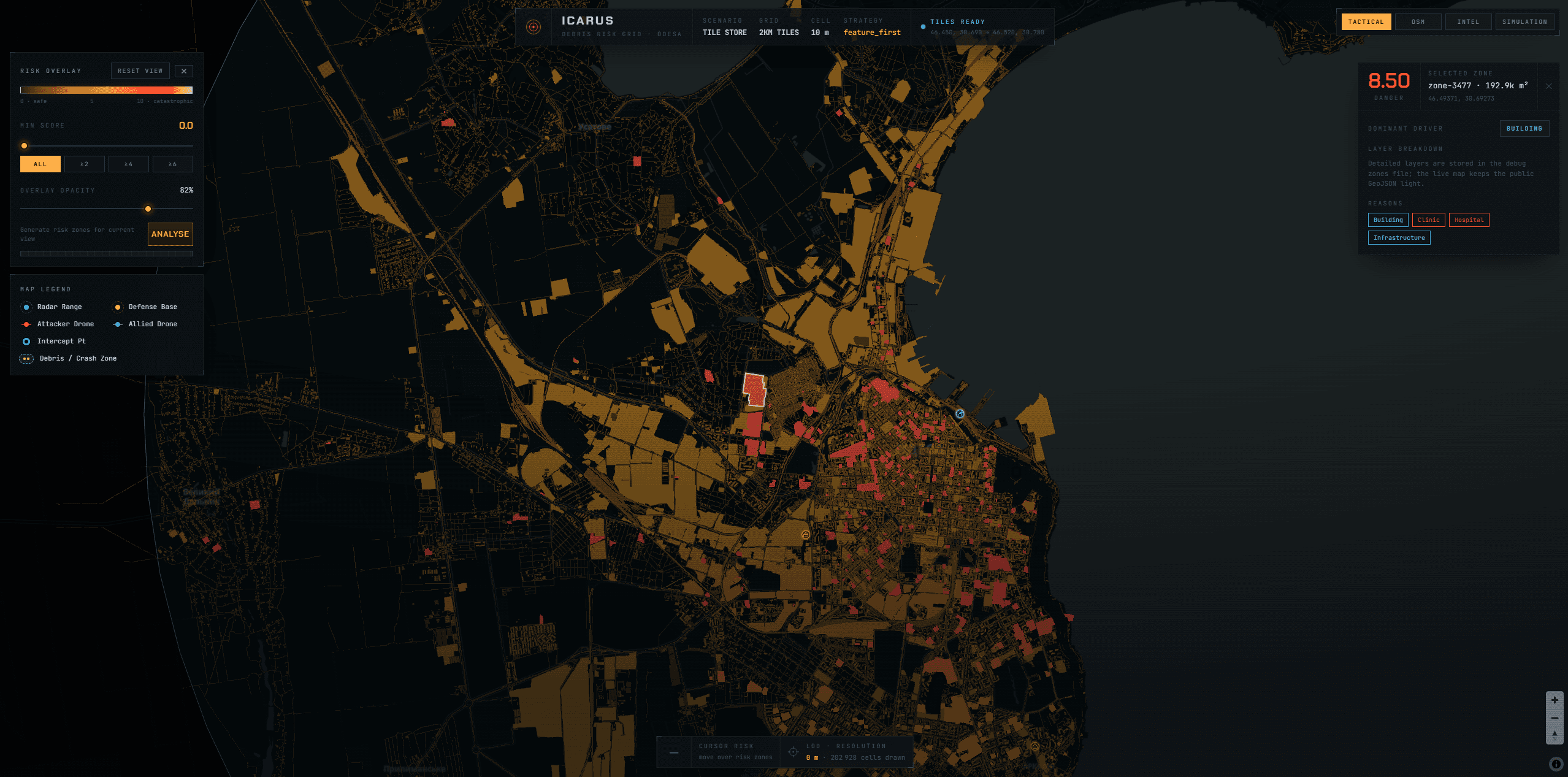Screen dimensions: 1568x777
Task: Click the Infrastructure reason tag
Action: (1399, 238)
